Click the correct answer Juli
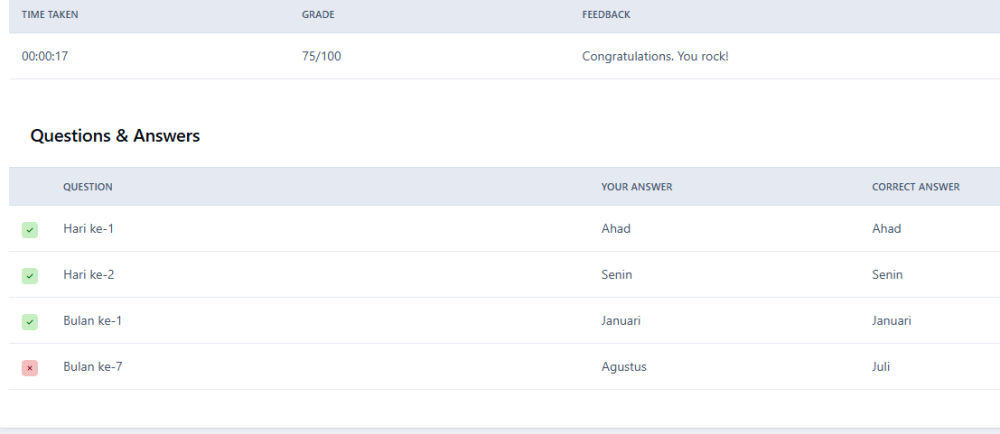The height and width of the screenshot is (434, 1000). [881, 366]
